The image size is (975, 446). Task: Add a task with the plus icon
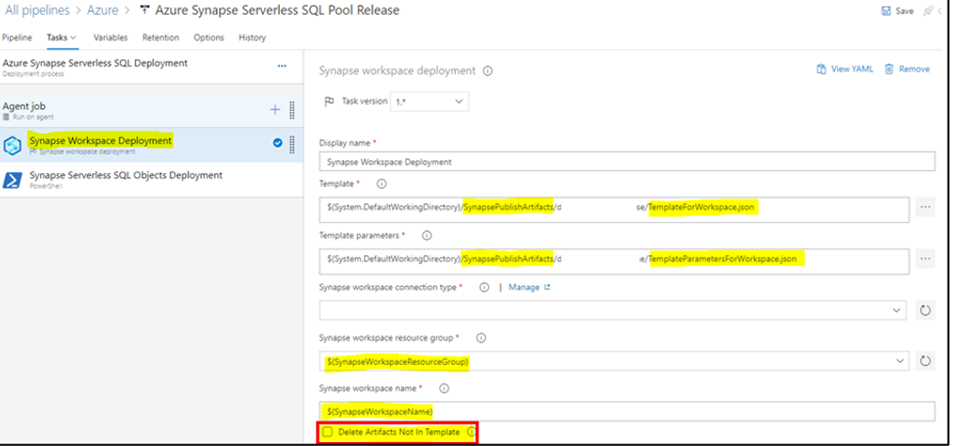[275, 110]
